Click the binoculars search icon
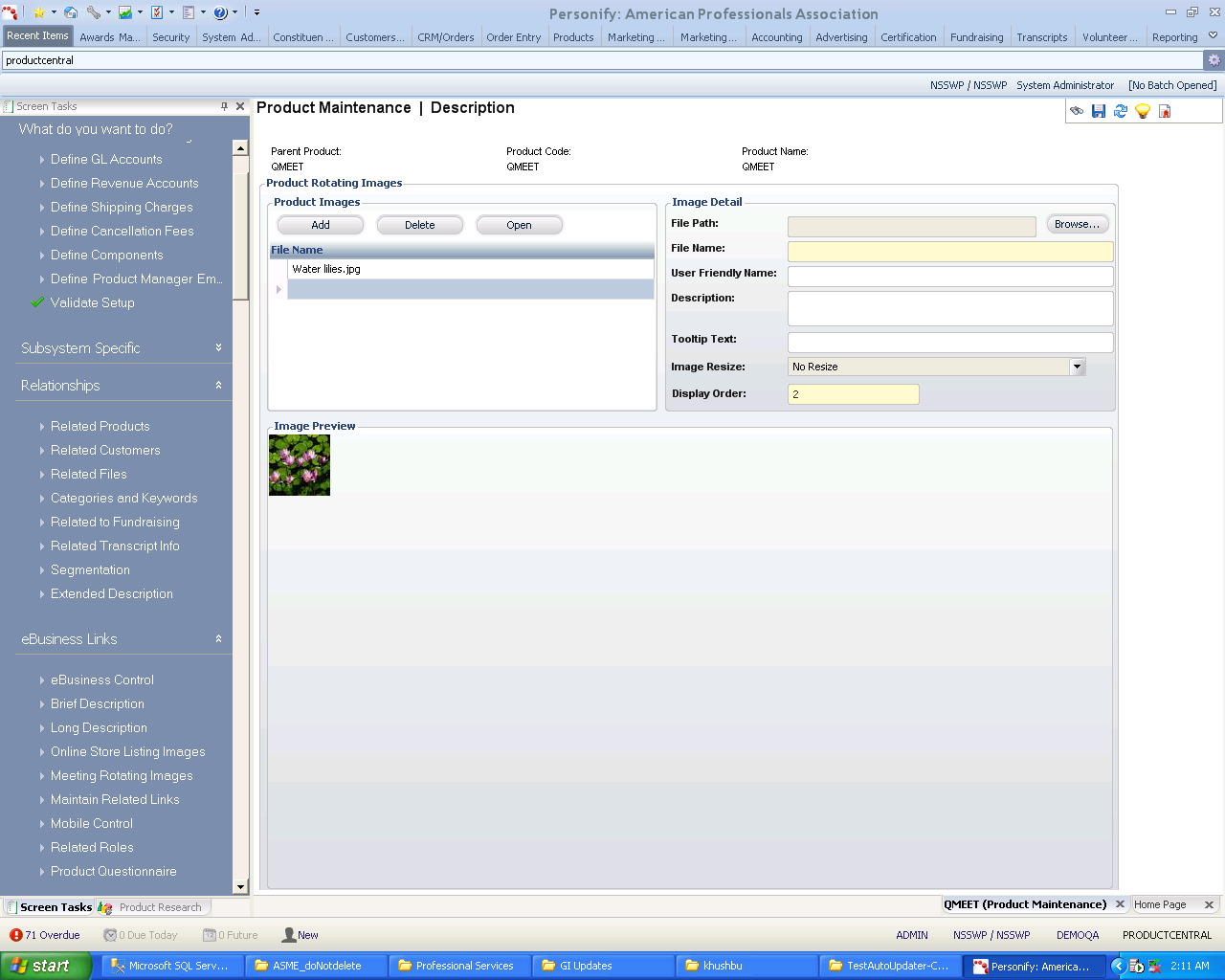Image resolution: width=1225 pixels, height=980 pixels. (1077, 111)
